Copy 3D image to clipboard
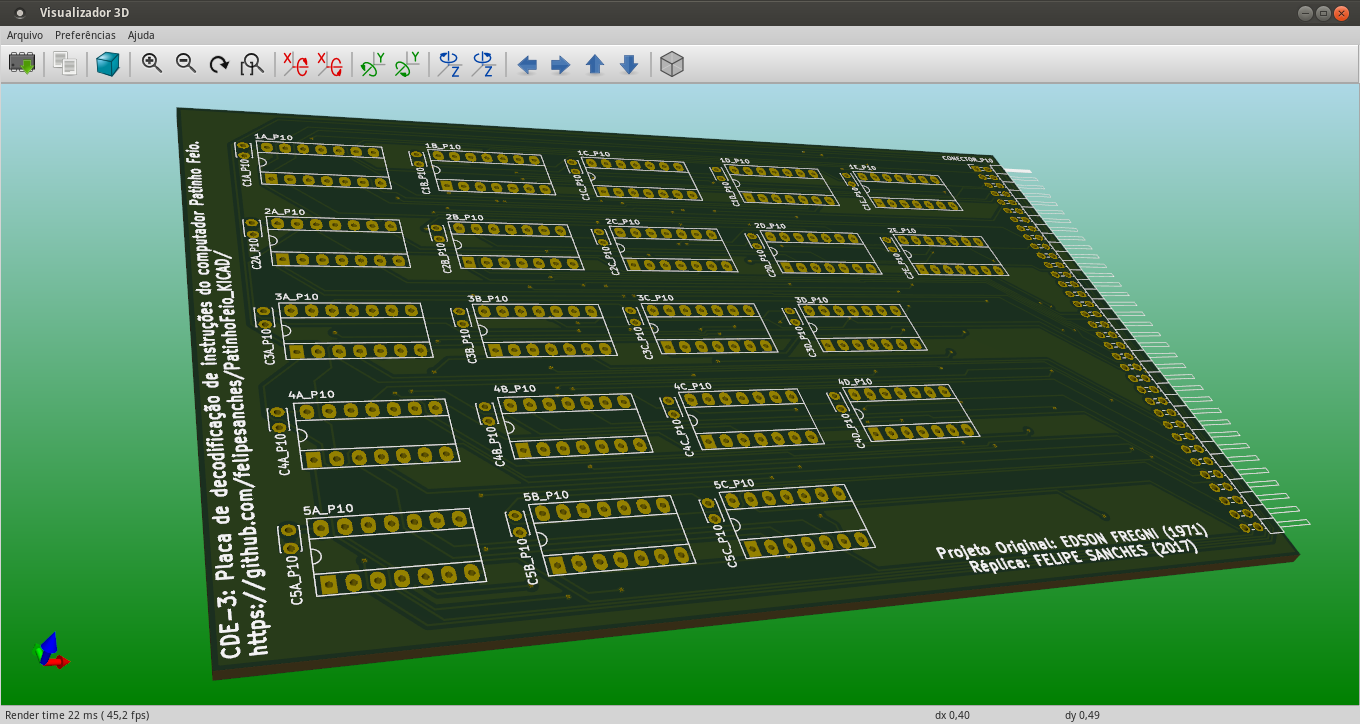1360x724 pixels. (x=65, y=64)
